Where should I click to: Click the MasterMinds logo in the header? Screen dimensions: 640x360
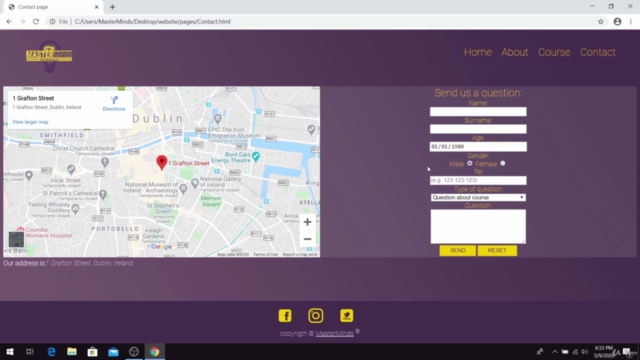49,56
